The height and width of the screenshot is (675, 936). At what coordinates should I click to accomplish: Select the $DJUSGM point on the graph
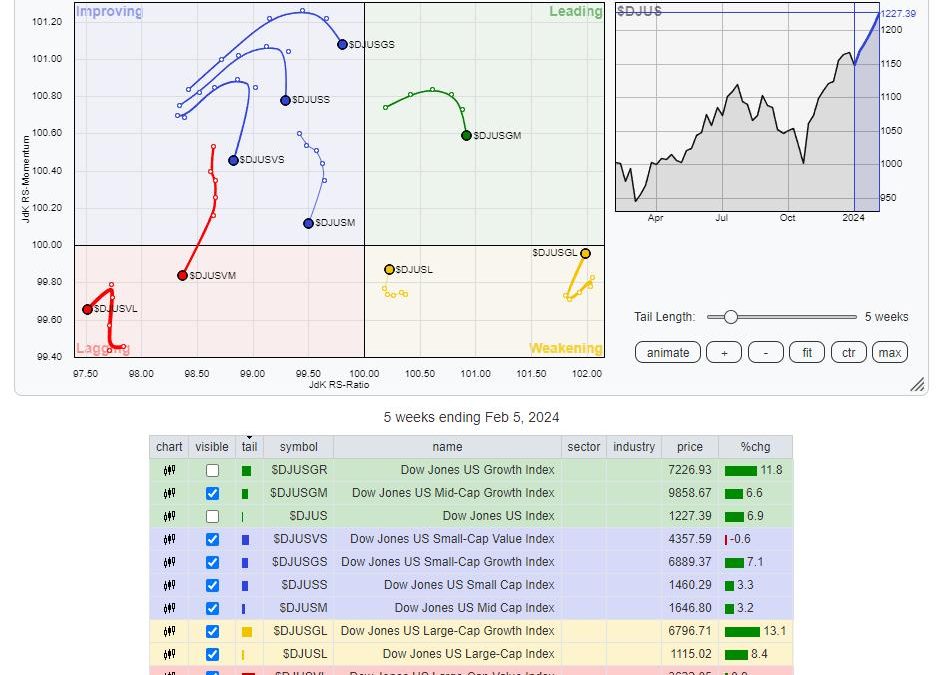[466, 135]
